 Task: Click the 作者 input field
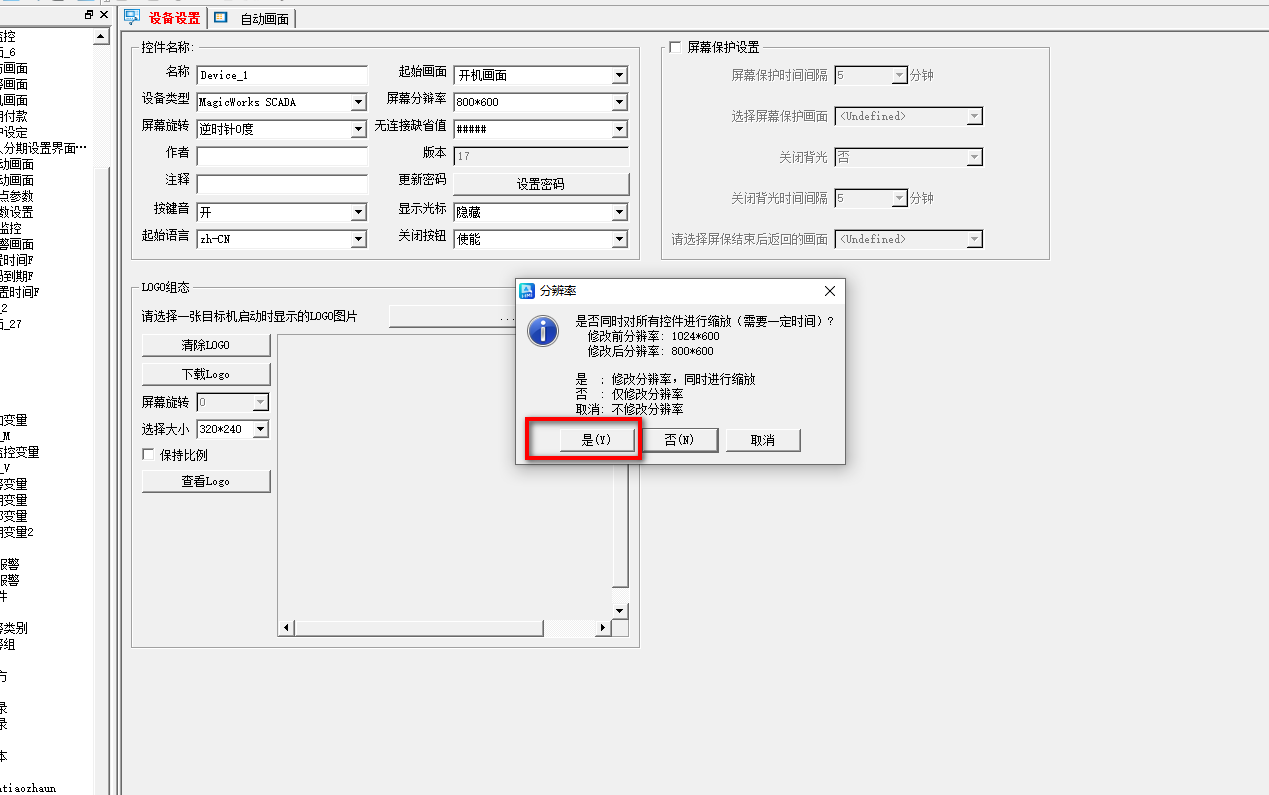coord(282,156)
